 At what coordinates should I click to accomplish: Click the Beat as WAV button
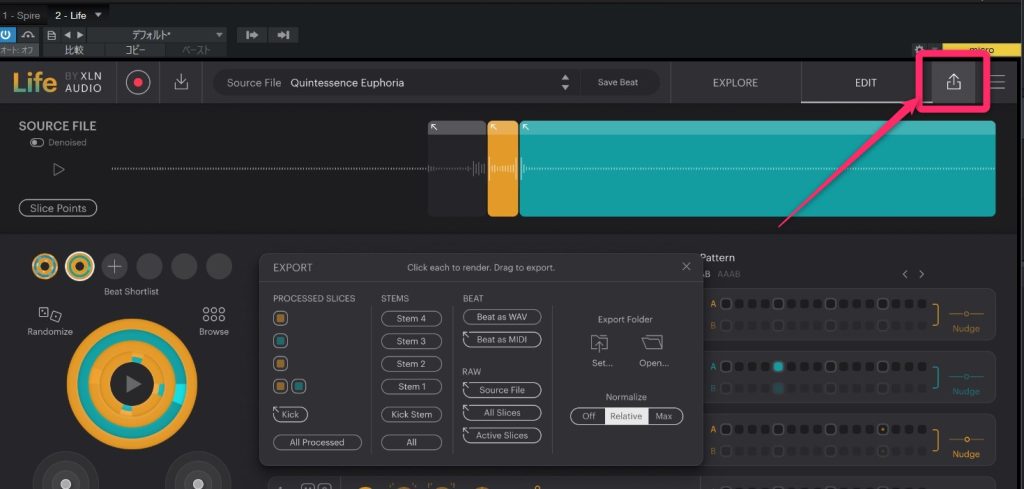point(502,317)
